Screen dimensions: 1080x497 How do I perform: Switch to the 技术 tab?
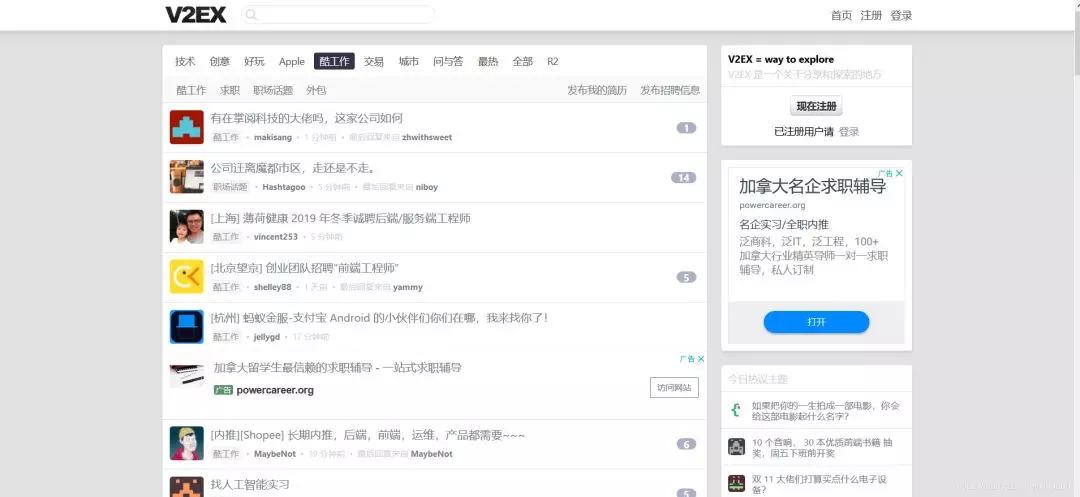[x=185, y=61]
